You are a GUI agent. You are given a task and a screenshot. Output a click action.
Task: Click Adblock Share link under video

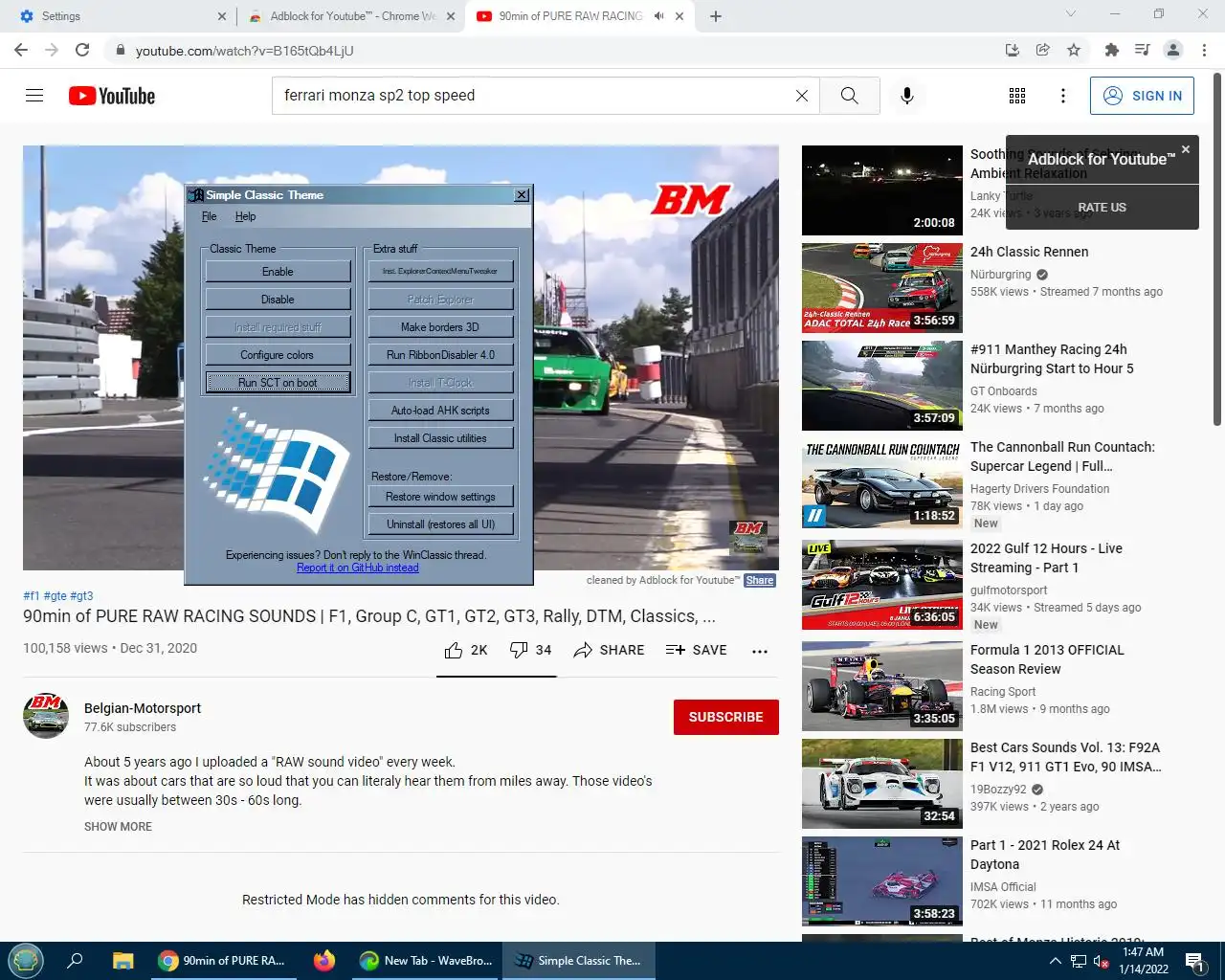click(x=760, y=581)
